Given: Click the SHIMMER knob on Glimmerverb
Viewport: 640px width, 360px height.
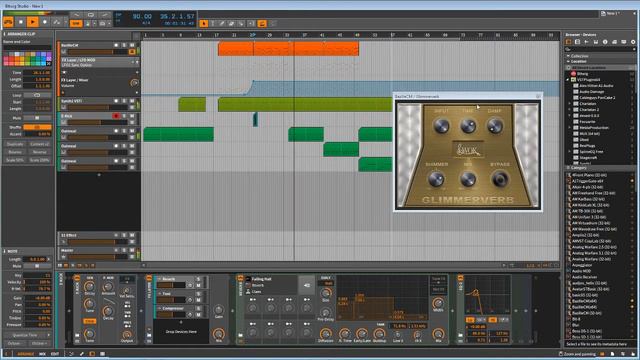Looking at the screenshot, I should tap(436, 179).
